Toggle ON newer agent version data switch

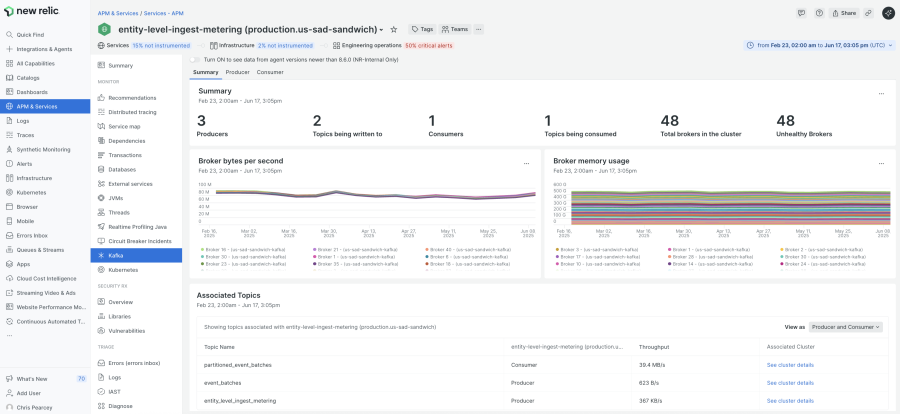point(196,59)
